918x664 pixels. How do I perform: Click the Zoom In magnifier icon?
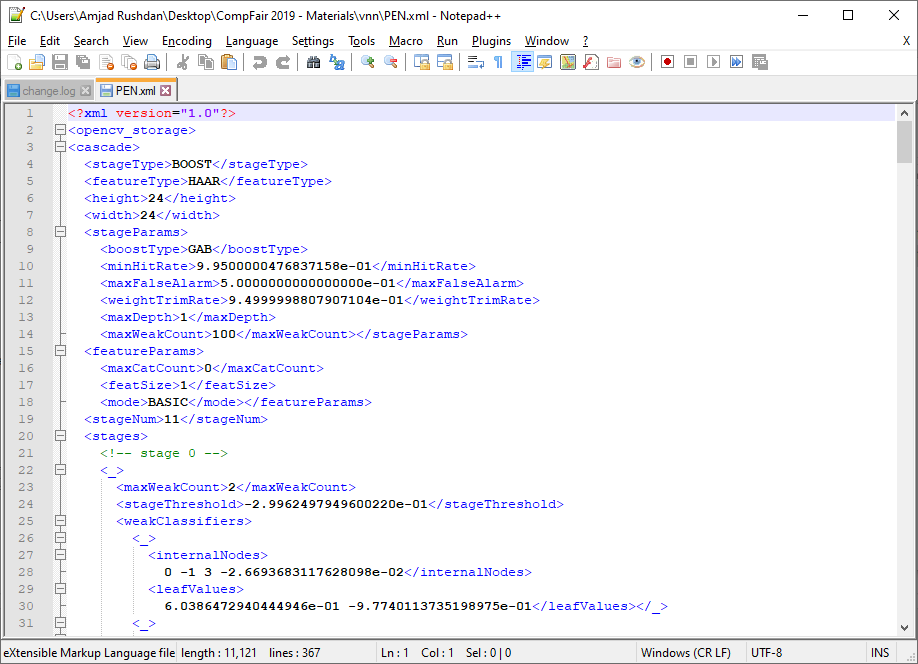point(367,62)
